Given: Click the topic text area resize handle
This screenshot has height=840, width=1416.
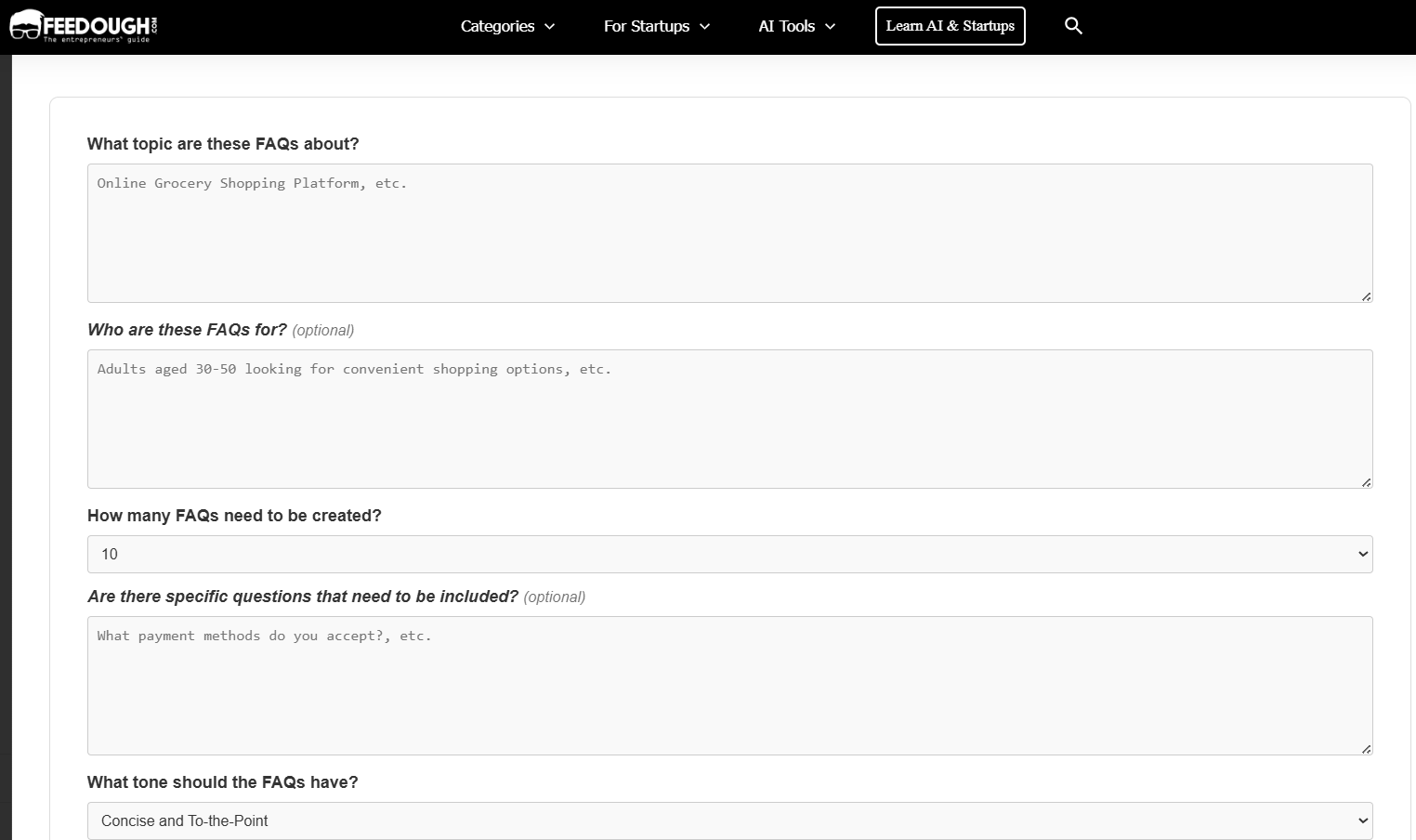Looking at the screenshot, I should click(x=1366, y=296).
